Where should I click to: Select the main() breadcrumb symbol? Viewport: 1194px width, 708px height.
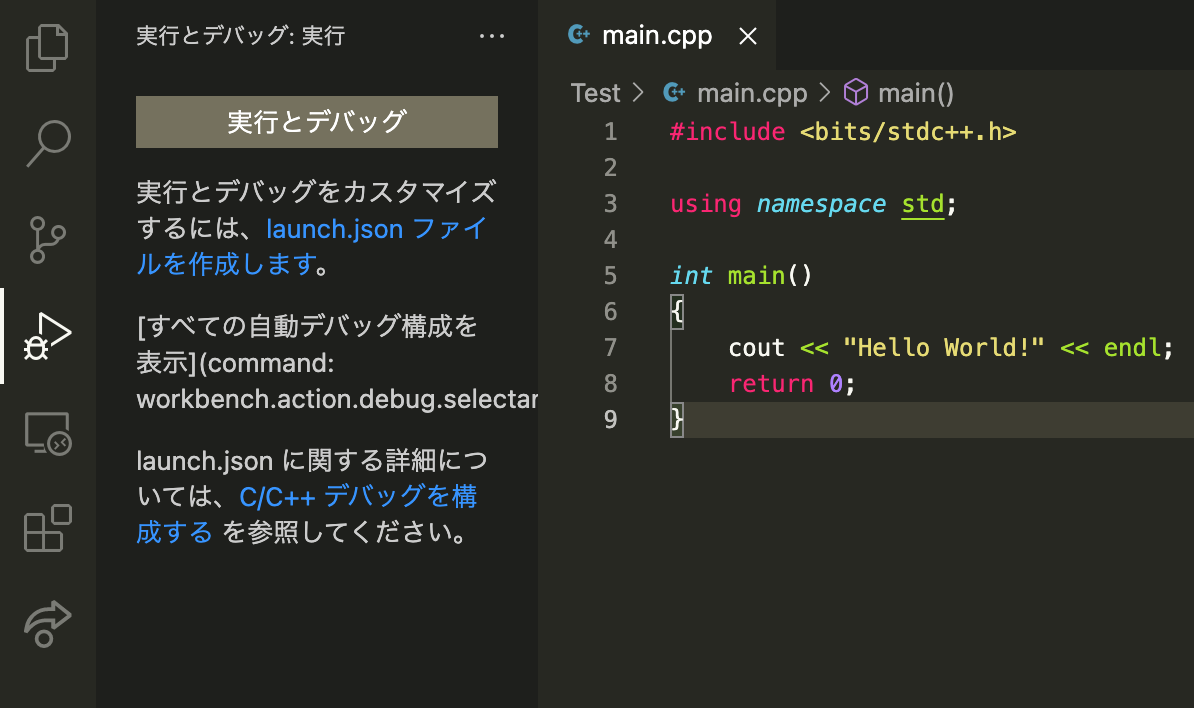point(915,93)
